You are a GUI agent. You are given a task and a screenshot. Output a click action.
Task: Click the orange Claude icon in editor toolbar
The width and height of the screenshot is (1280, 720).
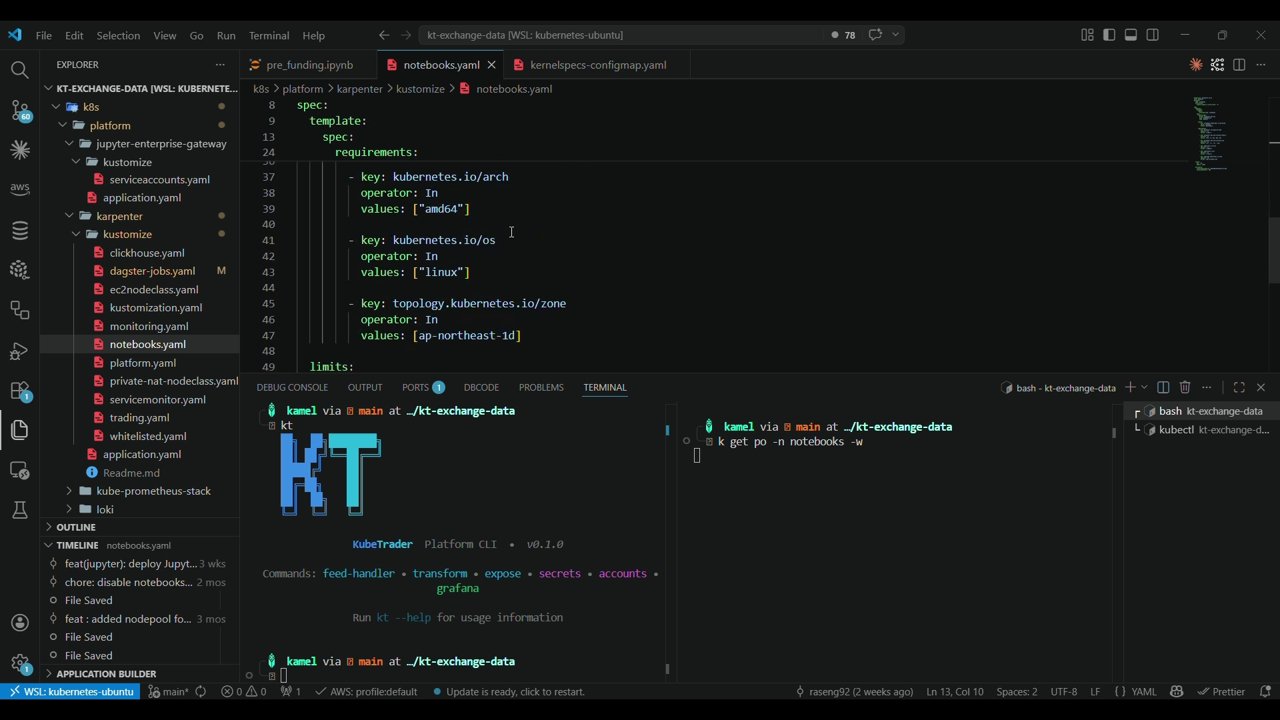click(1196, 65)
